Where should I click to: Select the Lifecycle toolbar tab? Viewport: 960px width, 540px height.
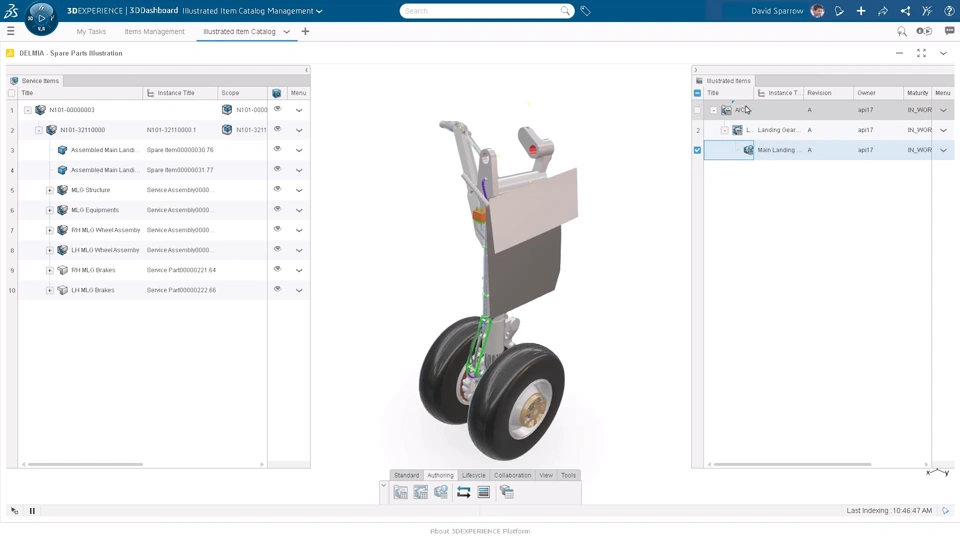pyautogui.click(x=474, y=475)
